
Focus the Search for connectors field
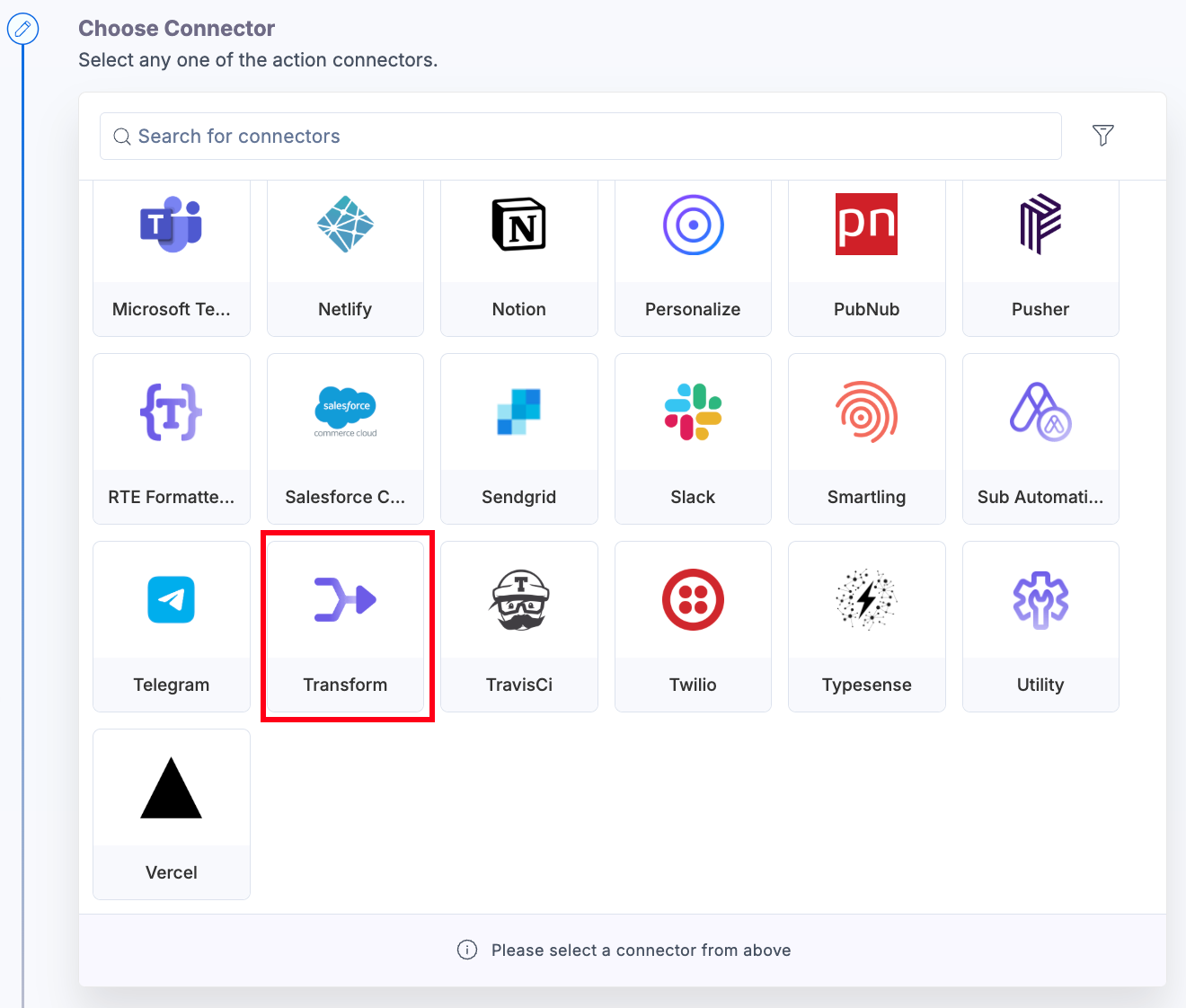[580, 137]
